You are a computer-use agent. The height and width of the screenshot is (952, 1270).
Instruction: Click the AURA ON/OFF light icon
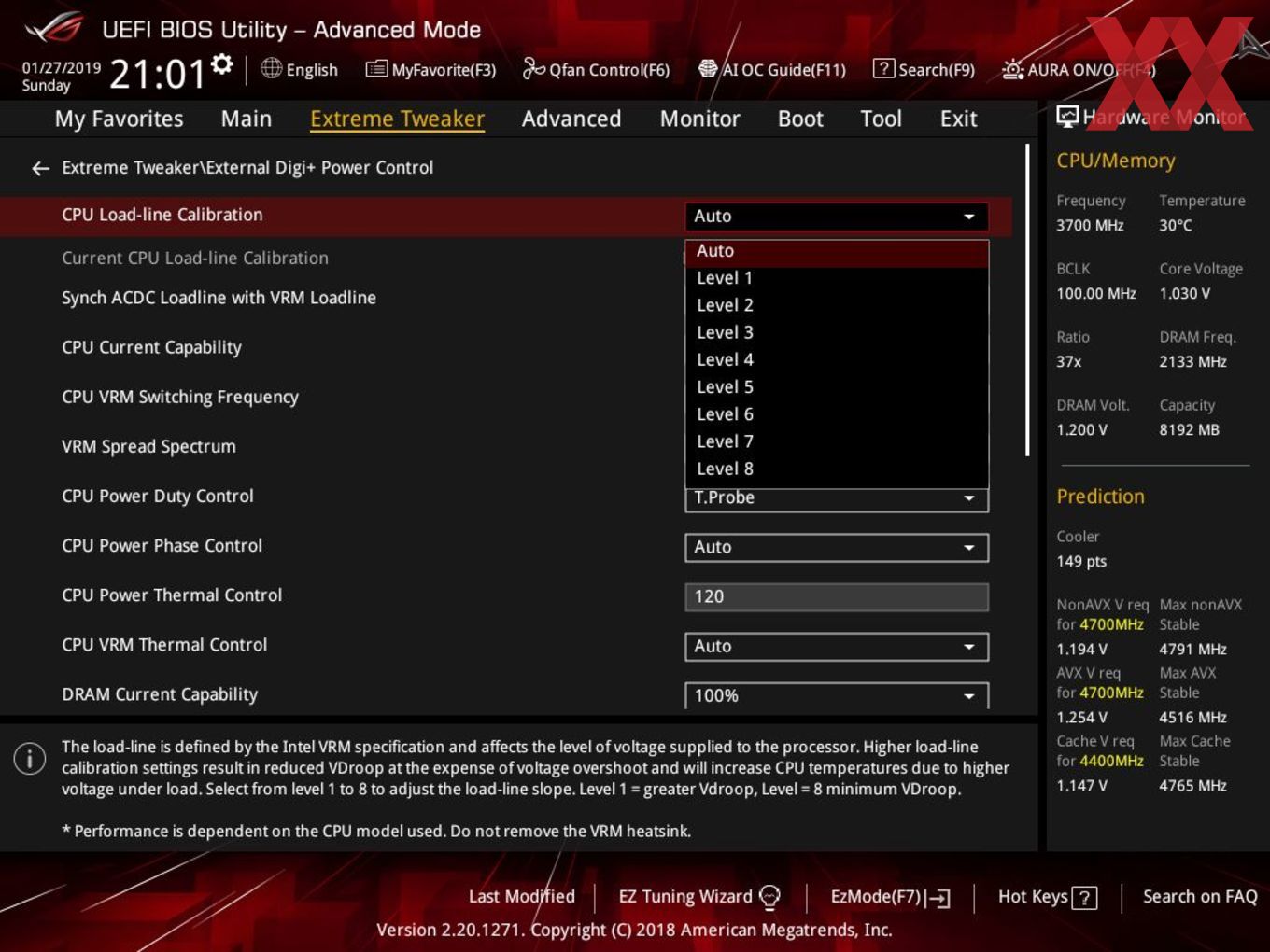pos(1013,69)
